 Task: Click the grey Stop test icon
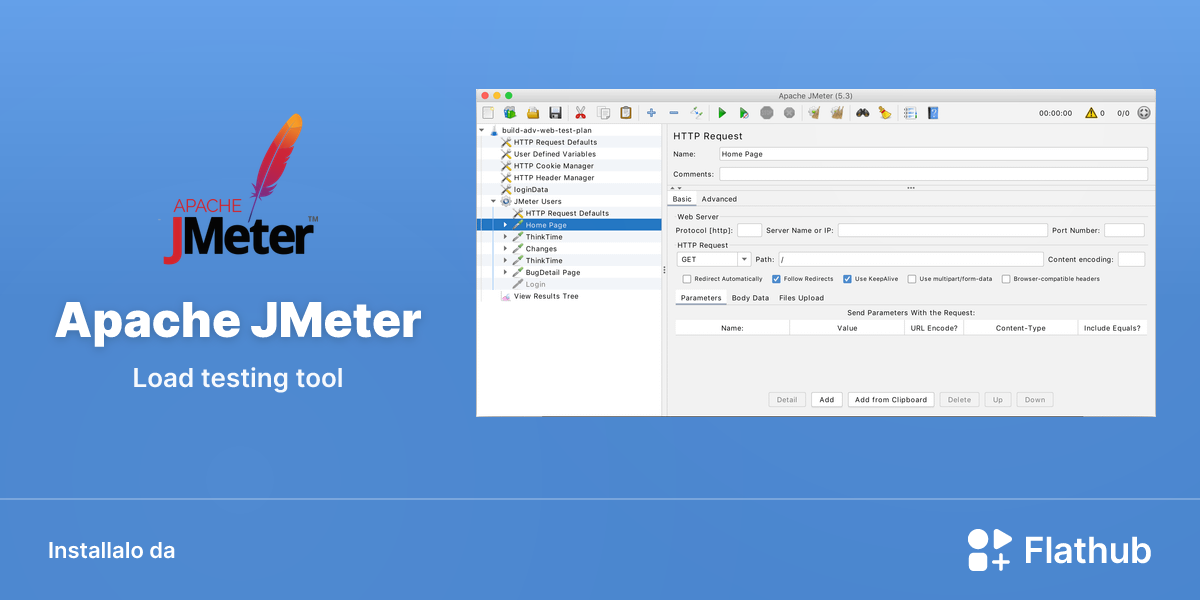pos(767,113)
